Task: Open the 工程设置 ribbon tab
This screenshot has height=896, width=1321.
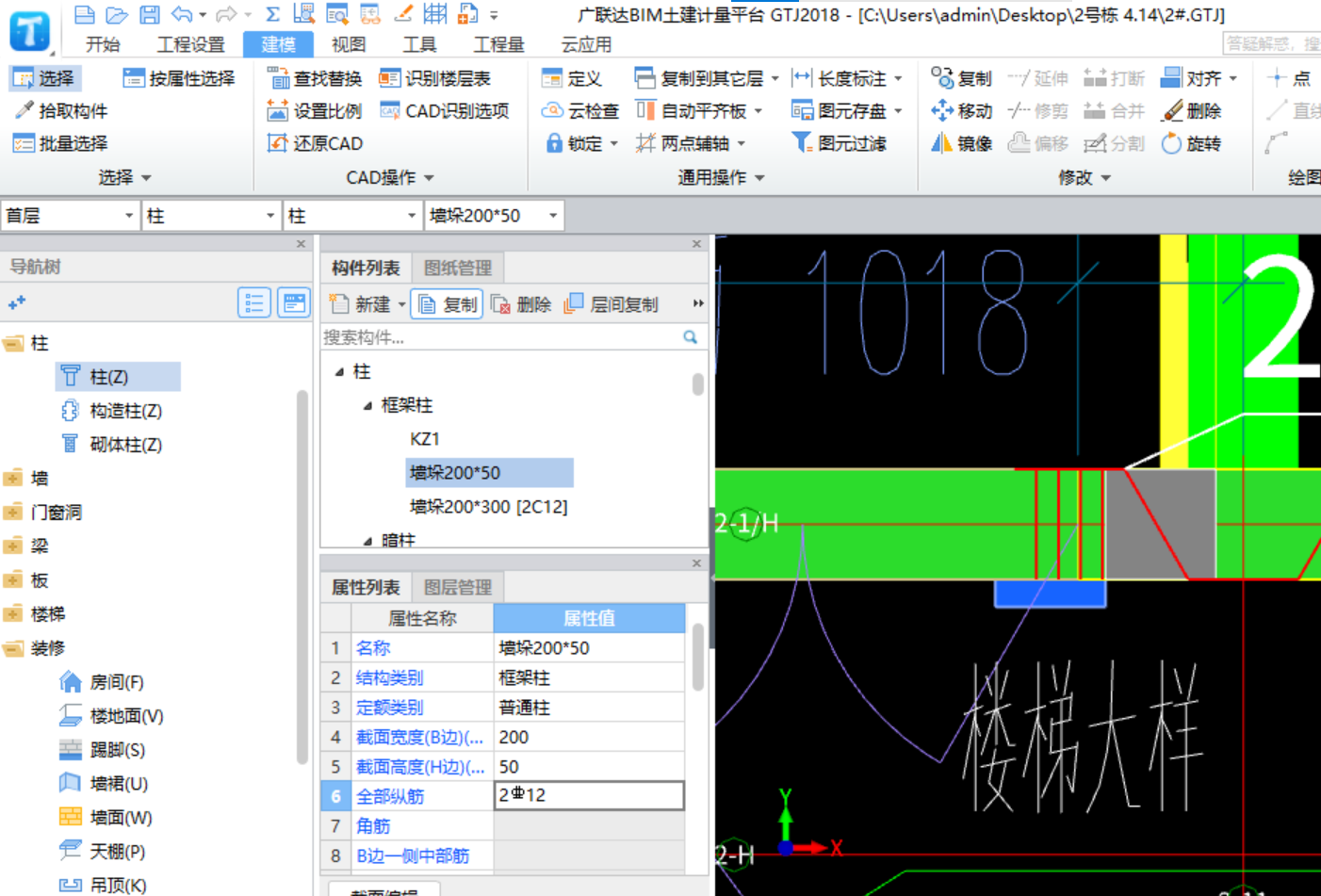Action: 190,44
